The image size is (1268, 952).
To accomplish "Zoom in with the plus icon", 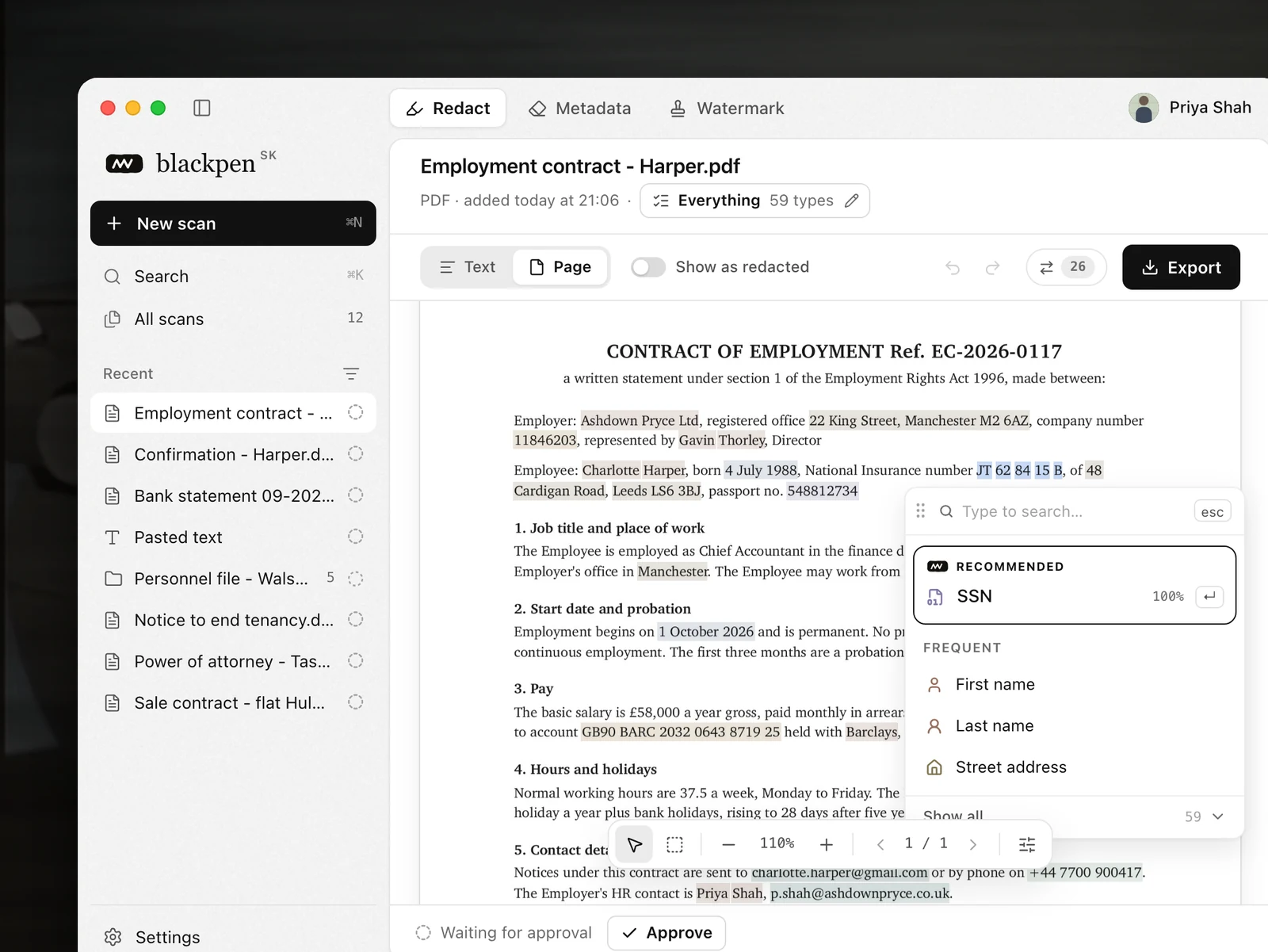I will coord(826,844).
